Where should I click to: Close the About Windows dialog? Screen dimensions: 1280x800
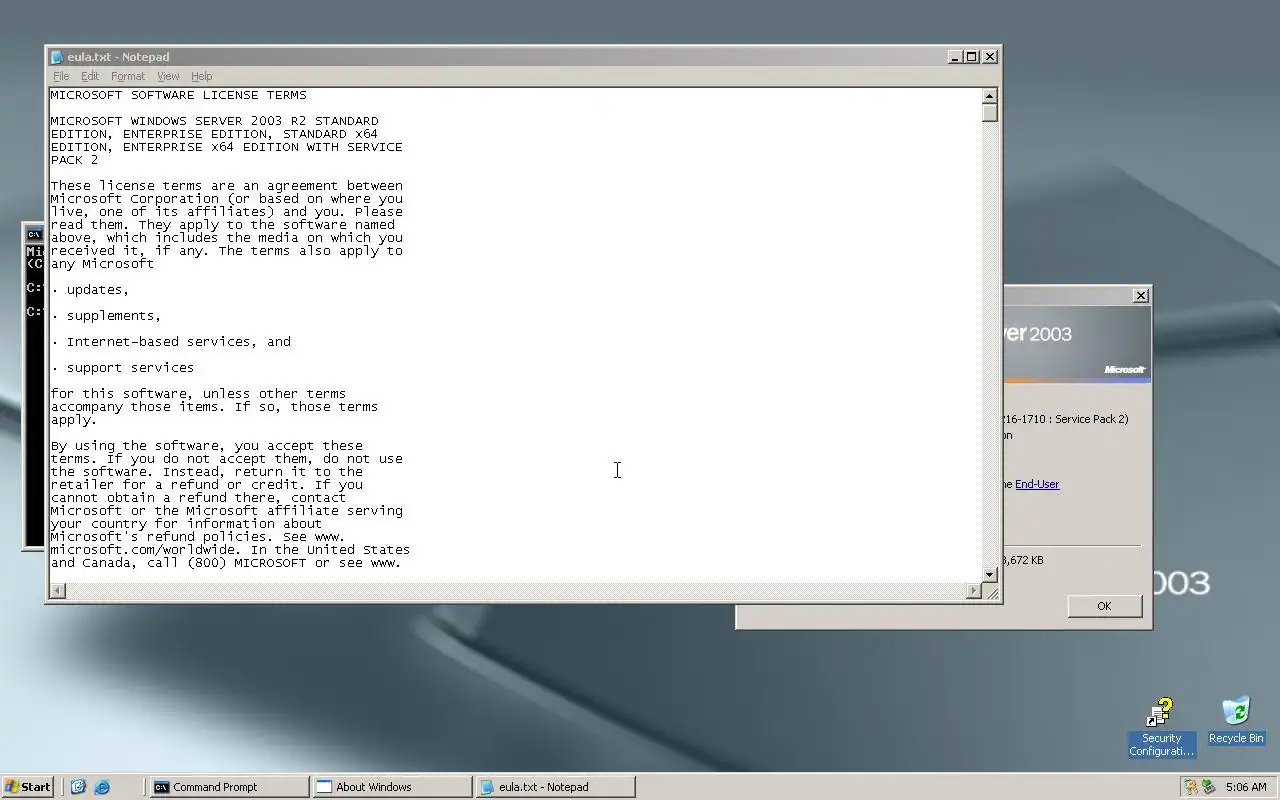[1140, 296]
